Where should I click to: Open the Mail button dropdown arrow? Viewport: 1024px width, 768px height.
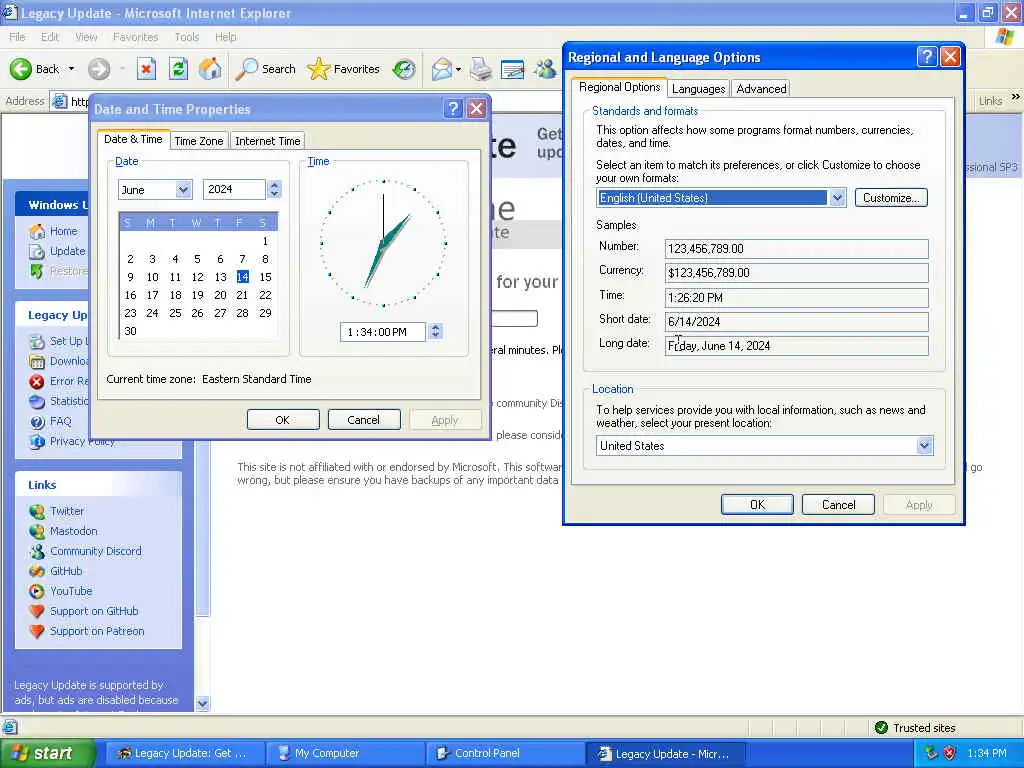point(458,69)
